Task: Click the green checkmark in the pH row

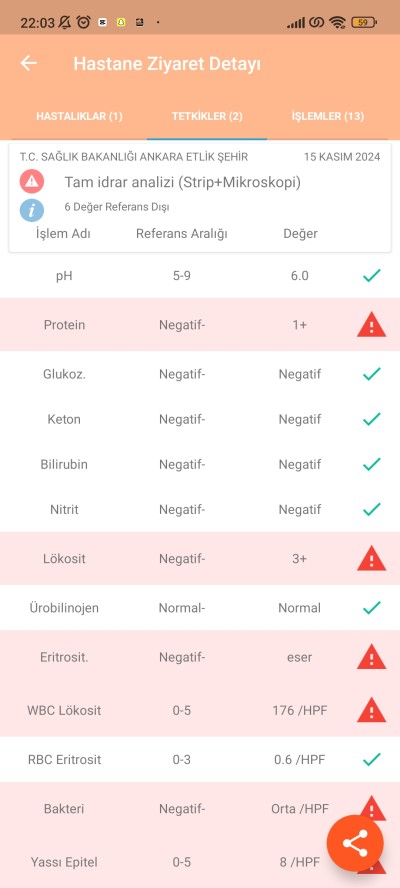Action: click(x=371, y=276)
